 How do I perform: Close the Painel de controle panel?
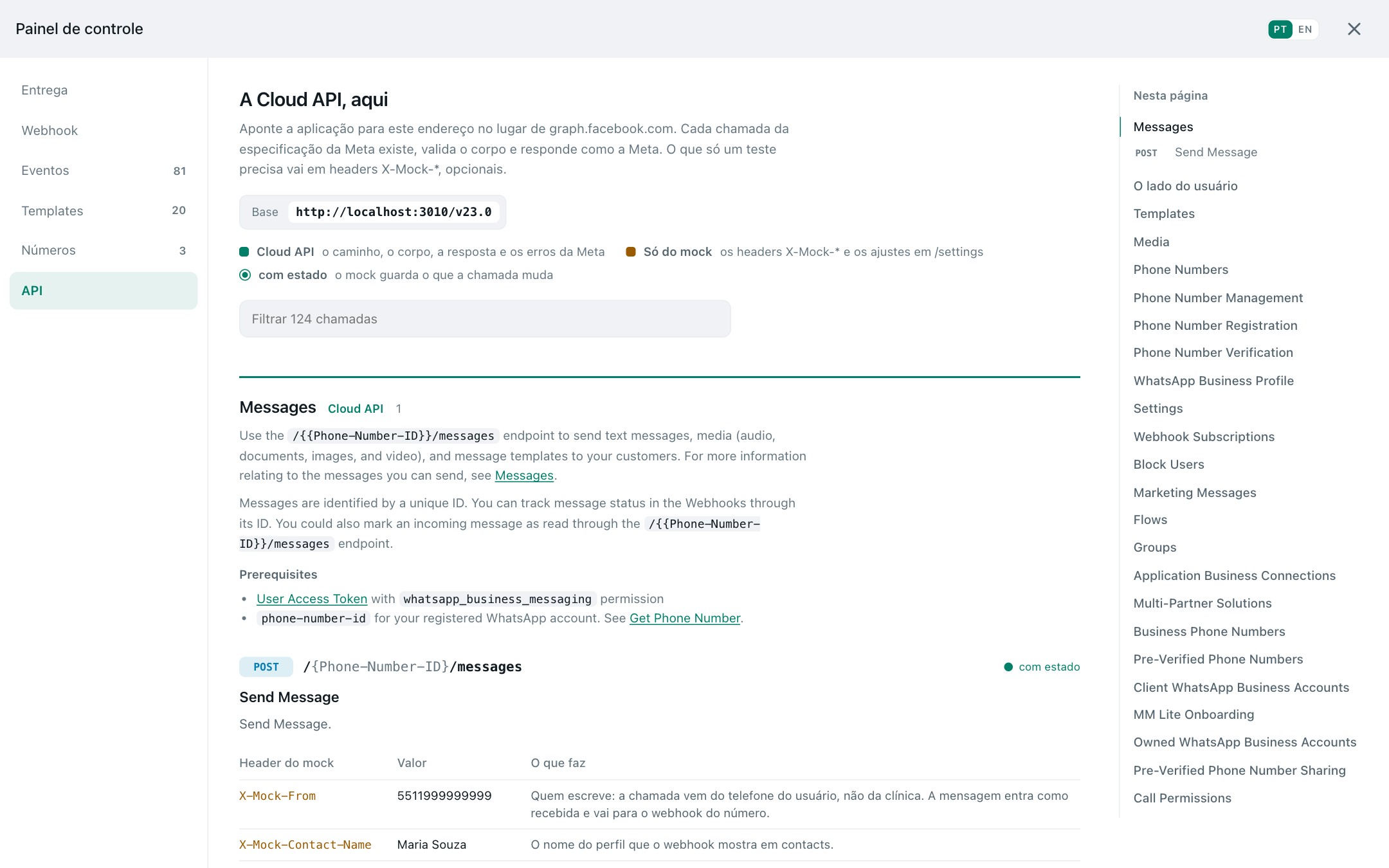1354,29
